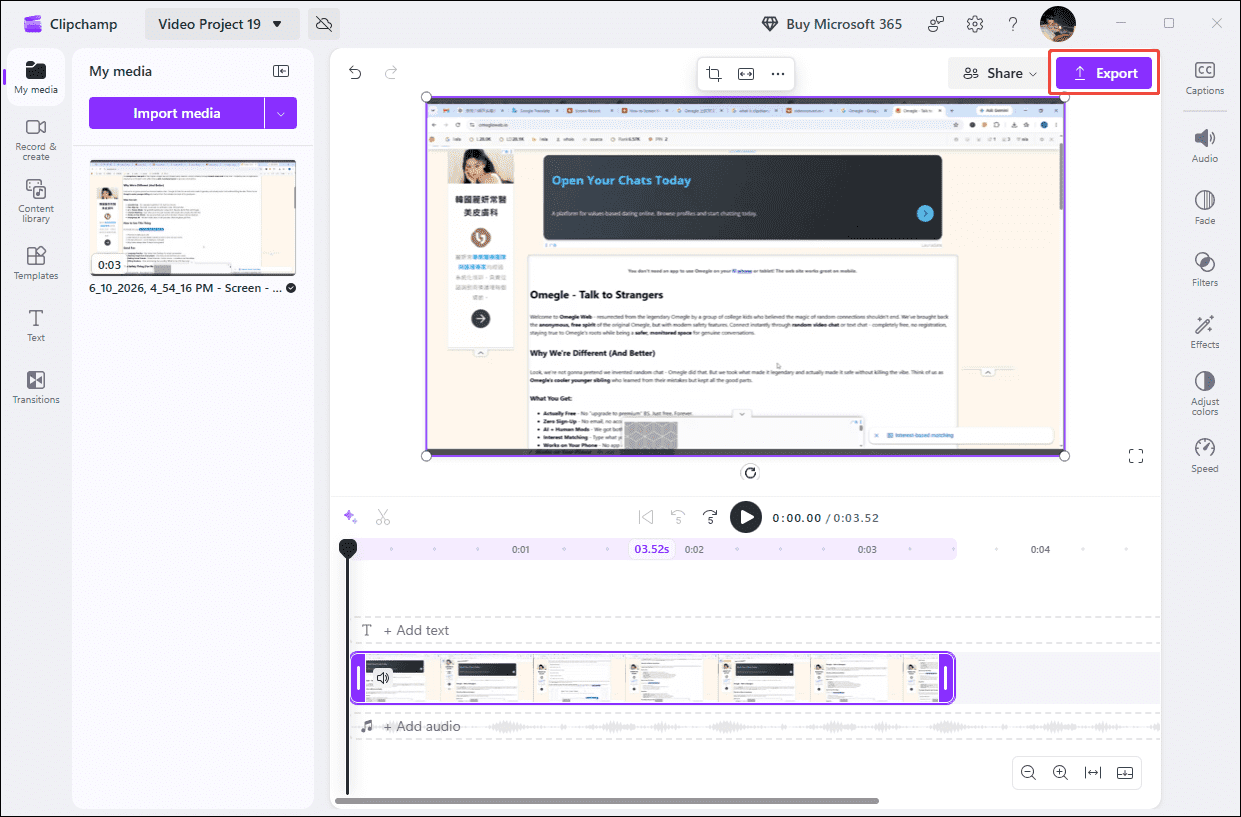Viewport: 1241px width, 817px height.
Task: Click the 0:01 mark on timeline ruler
Action: [521, 549]
